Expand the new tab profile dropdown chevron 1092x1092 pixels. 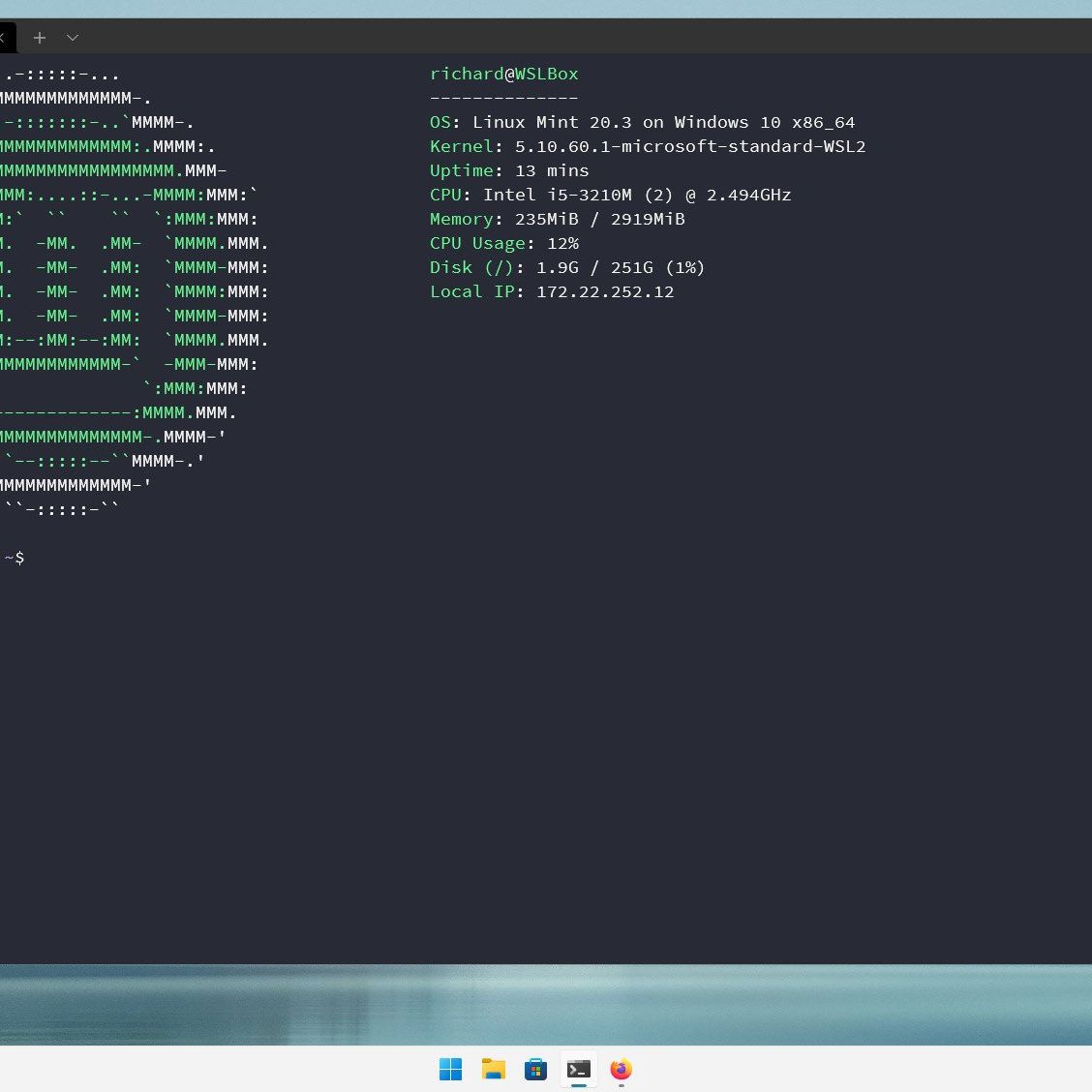73,38
